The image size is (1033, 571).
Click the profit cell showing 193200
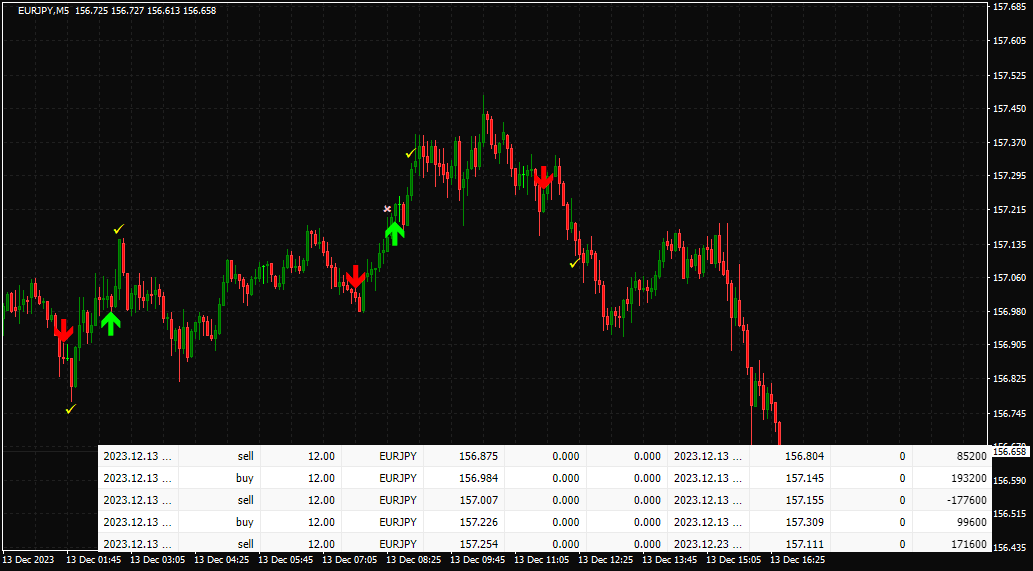953,478
